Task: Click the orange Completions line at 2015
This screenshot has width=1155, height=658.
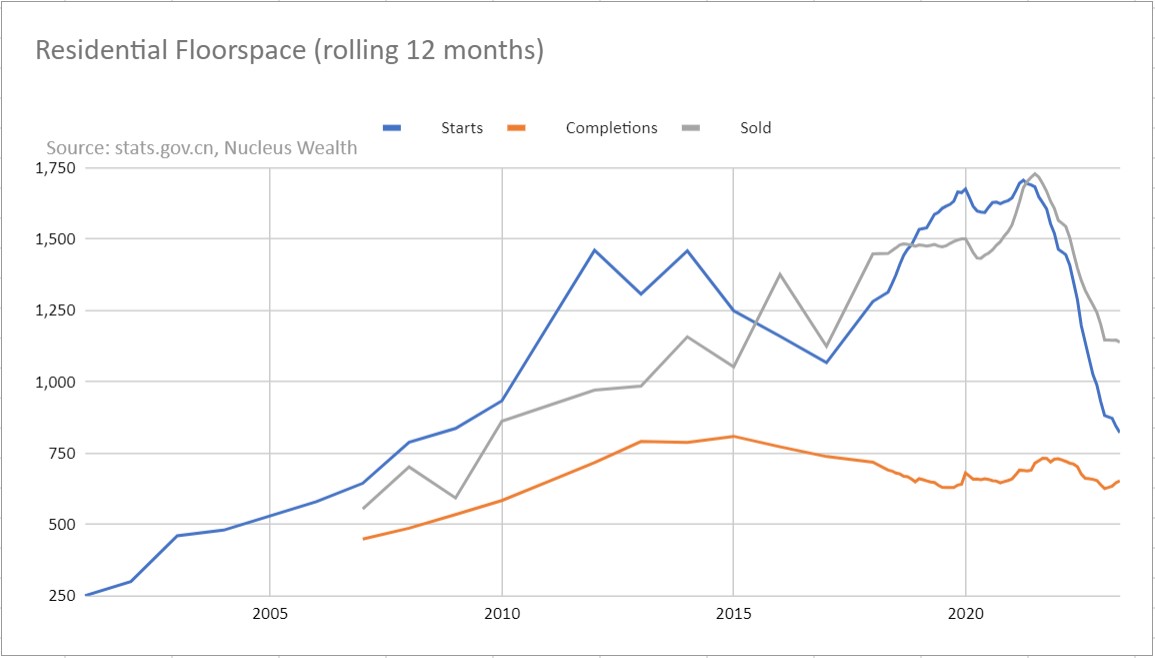Action: pos(734,436)
